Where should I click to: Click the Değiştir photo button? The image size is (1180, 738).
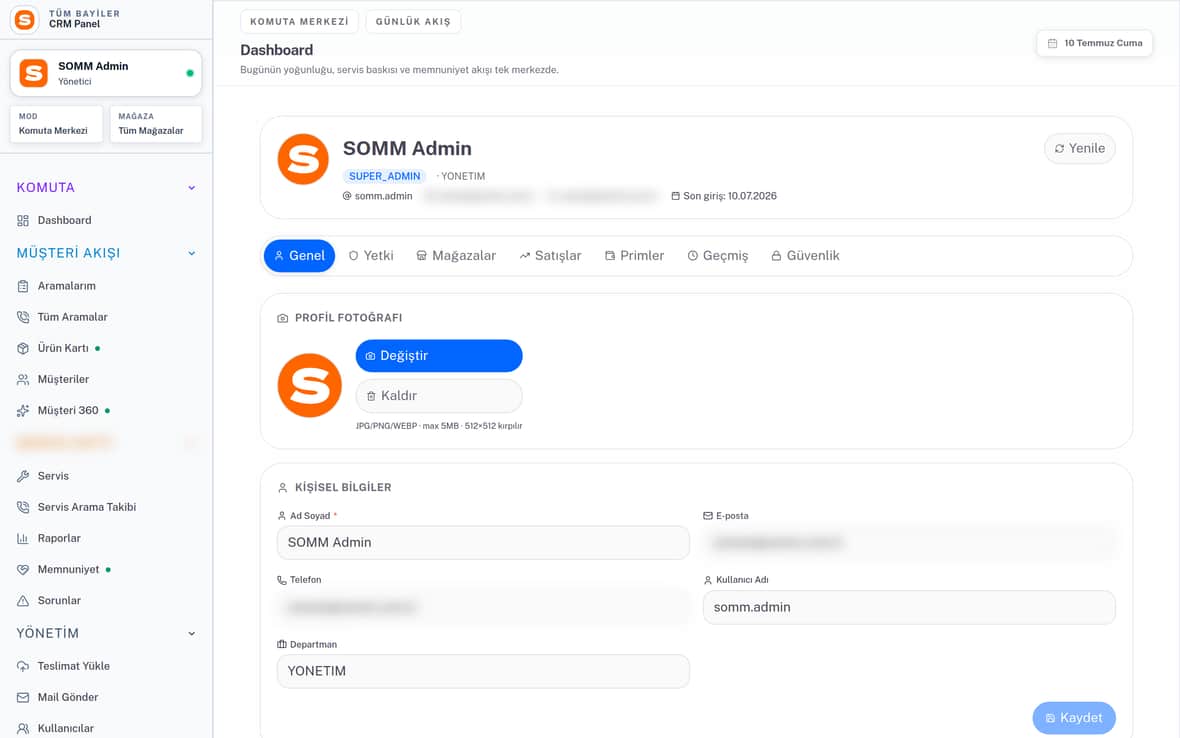[x=439, y=356]
